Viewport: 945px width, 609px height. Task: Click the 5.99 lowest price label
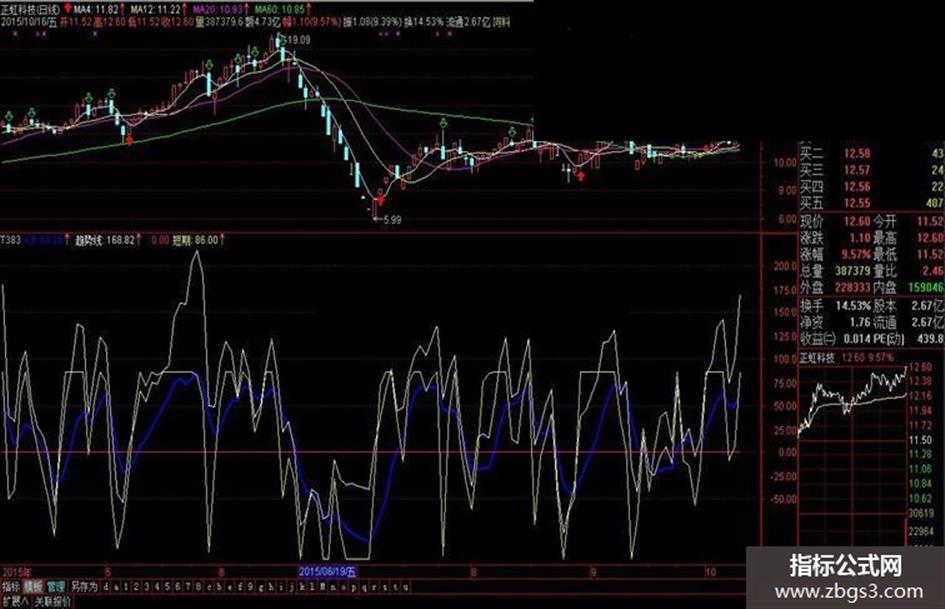[x=391, y=220]
